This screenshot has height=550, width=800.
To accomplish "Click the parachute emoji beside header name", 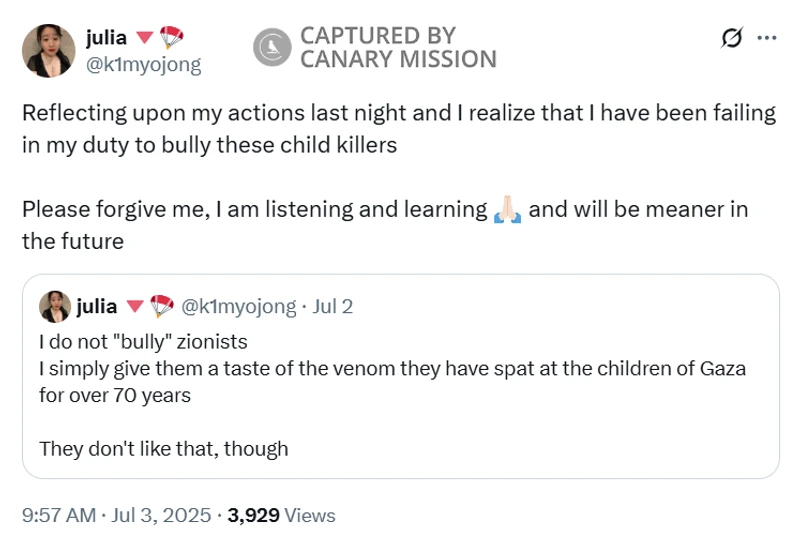I will [173, 37].
